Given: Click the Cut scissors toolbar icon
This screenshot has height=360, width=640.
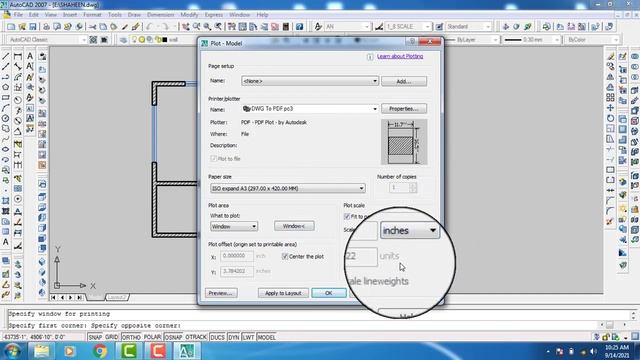Looking at the screenshot, I should click(92, 27).
